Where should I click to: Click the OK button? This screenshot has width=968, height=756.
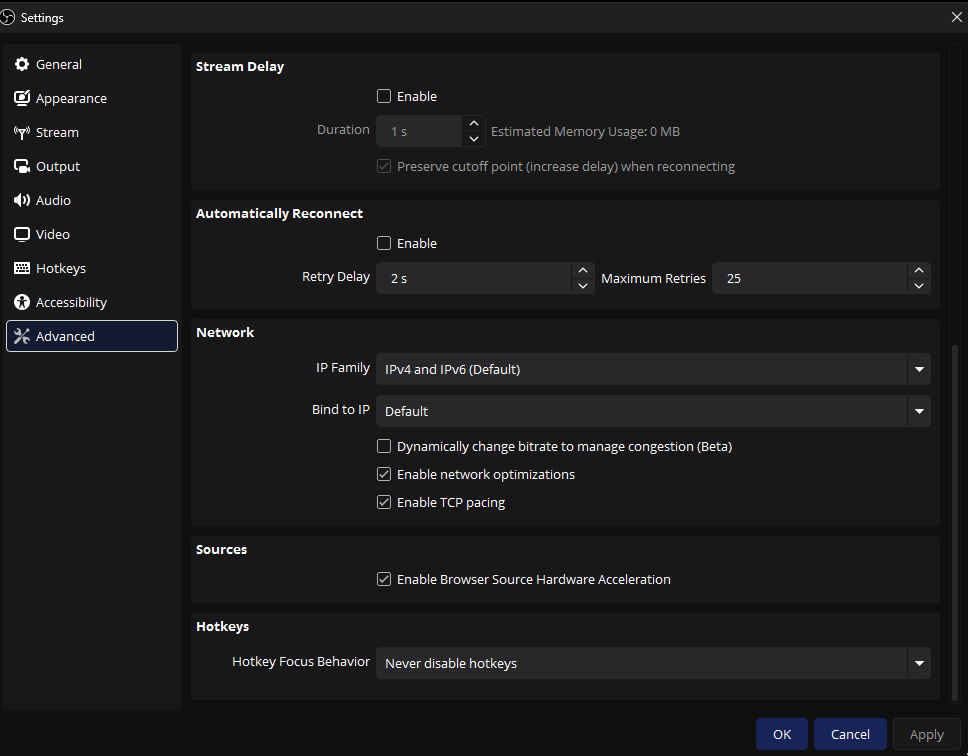click(782, 734)
